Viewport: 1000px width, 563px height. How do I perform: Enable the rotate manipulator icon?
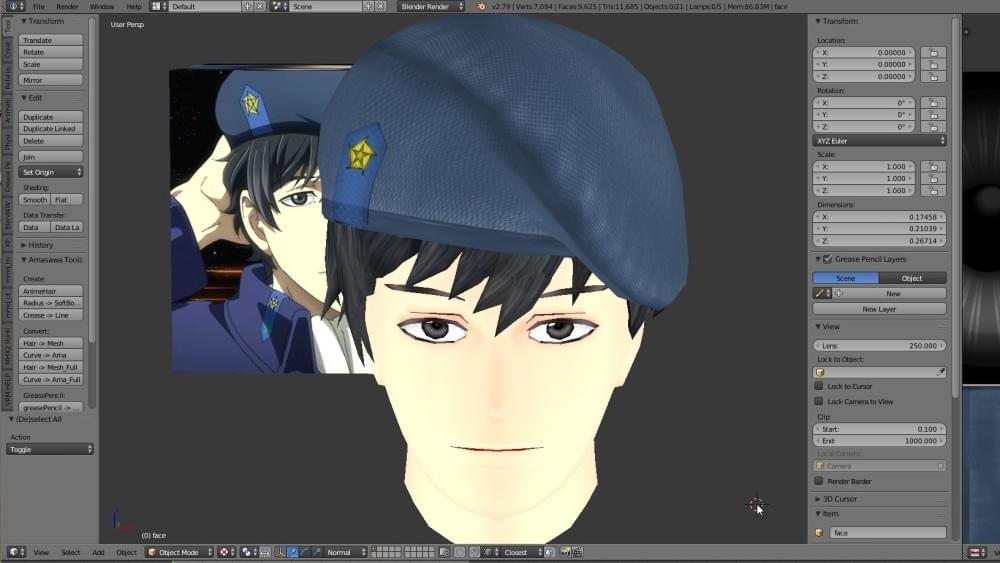coord(305,552)
